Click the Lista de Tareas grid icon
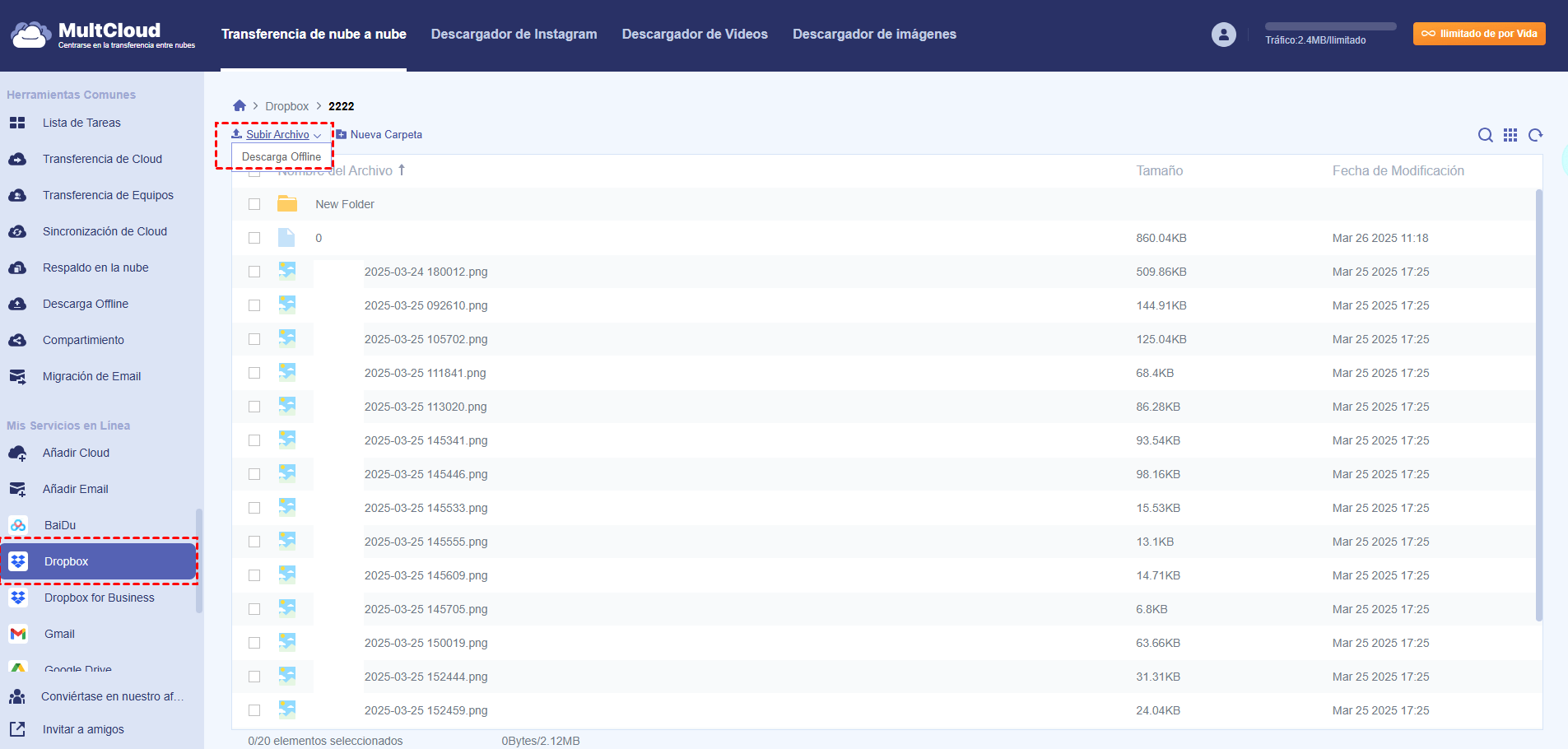This screenshot has width=1568, height=749. (x=17, y=123)
